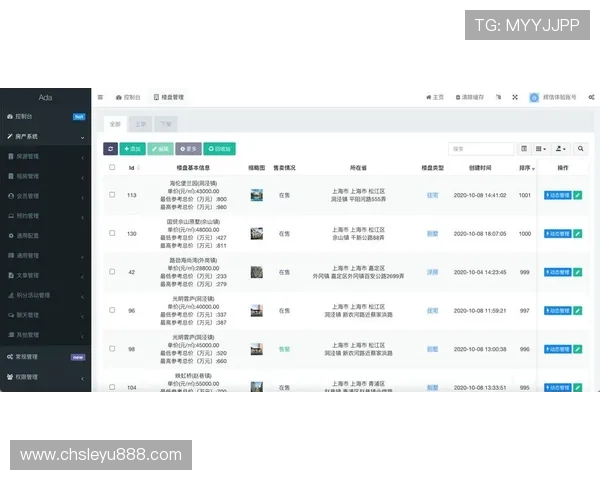
Task: Click the green 添加 add button
Action: [x=132, y=149]
